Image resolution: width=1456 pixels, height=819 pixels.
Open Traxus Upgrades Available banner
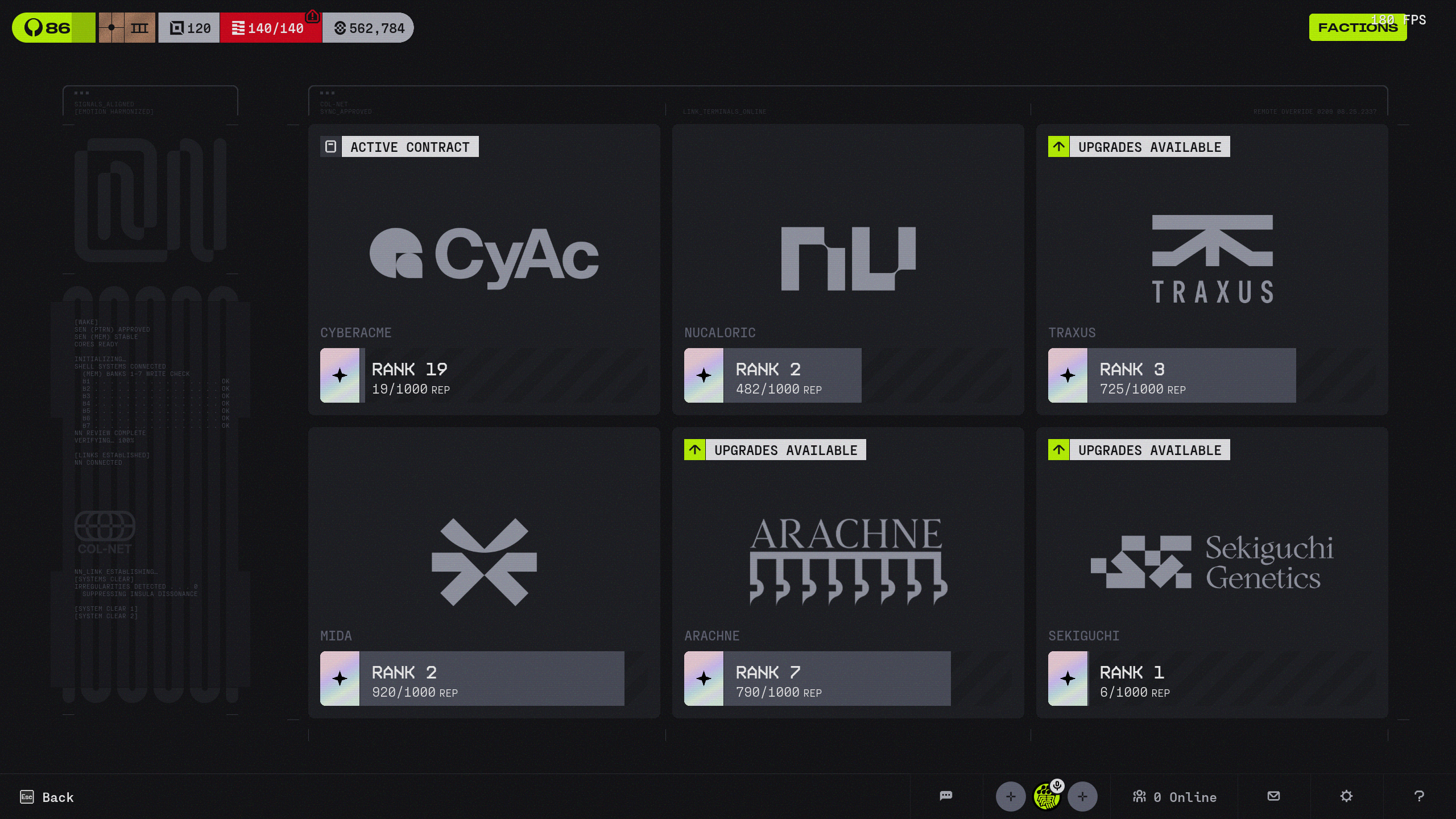tap(1139, 146)
